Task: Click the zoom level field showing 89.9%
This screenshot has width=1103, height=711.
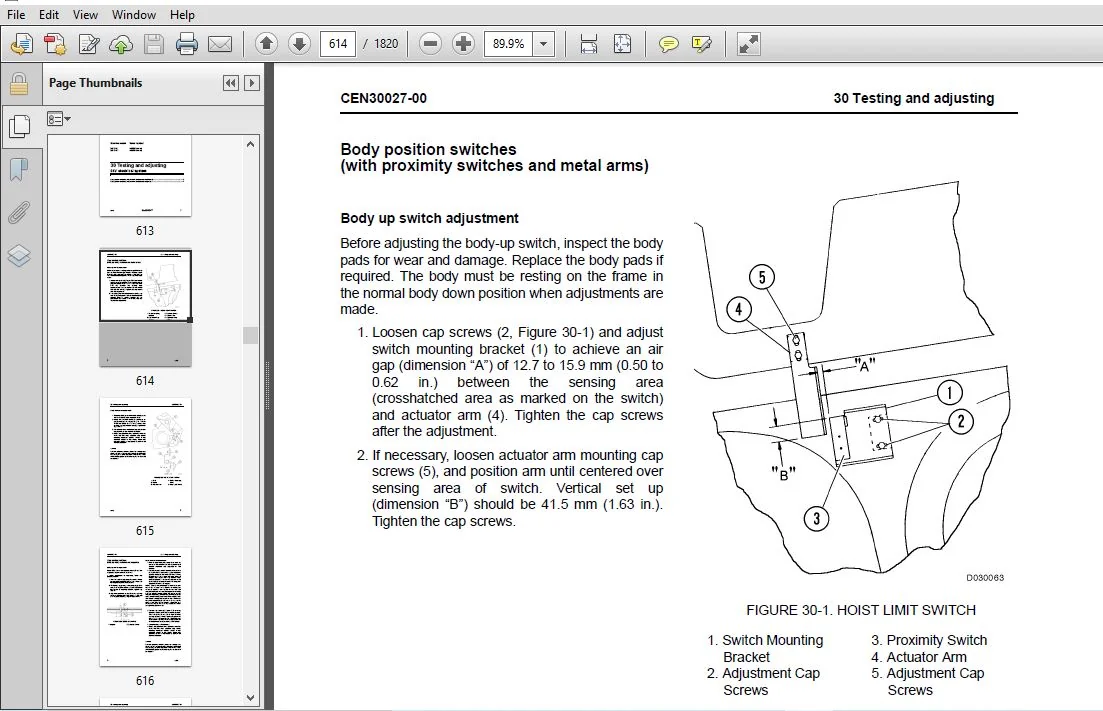Action: pos(509,44)
